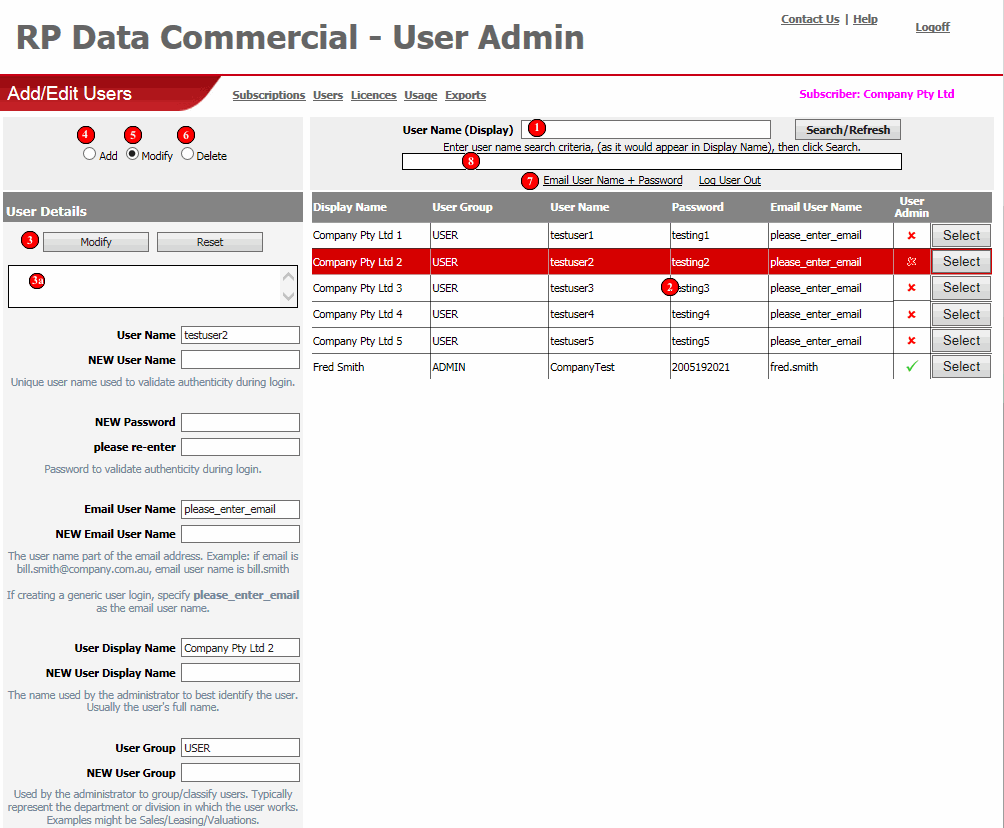Click the status message box below the search hint
The height and width of the screenshot is (828, 1004).
coord(652,161)
